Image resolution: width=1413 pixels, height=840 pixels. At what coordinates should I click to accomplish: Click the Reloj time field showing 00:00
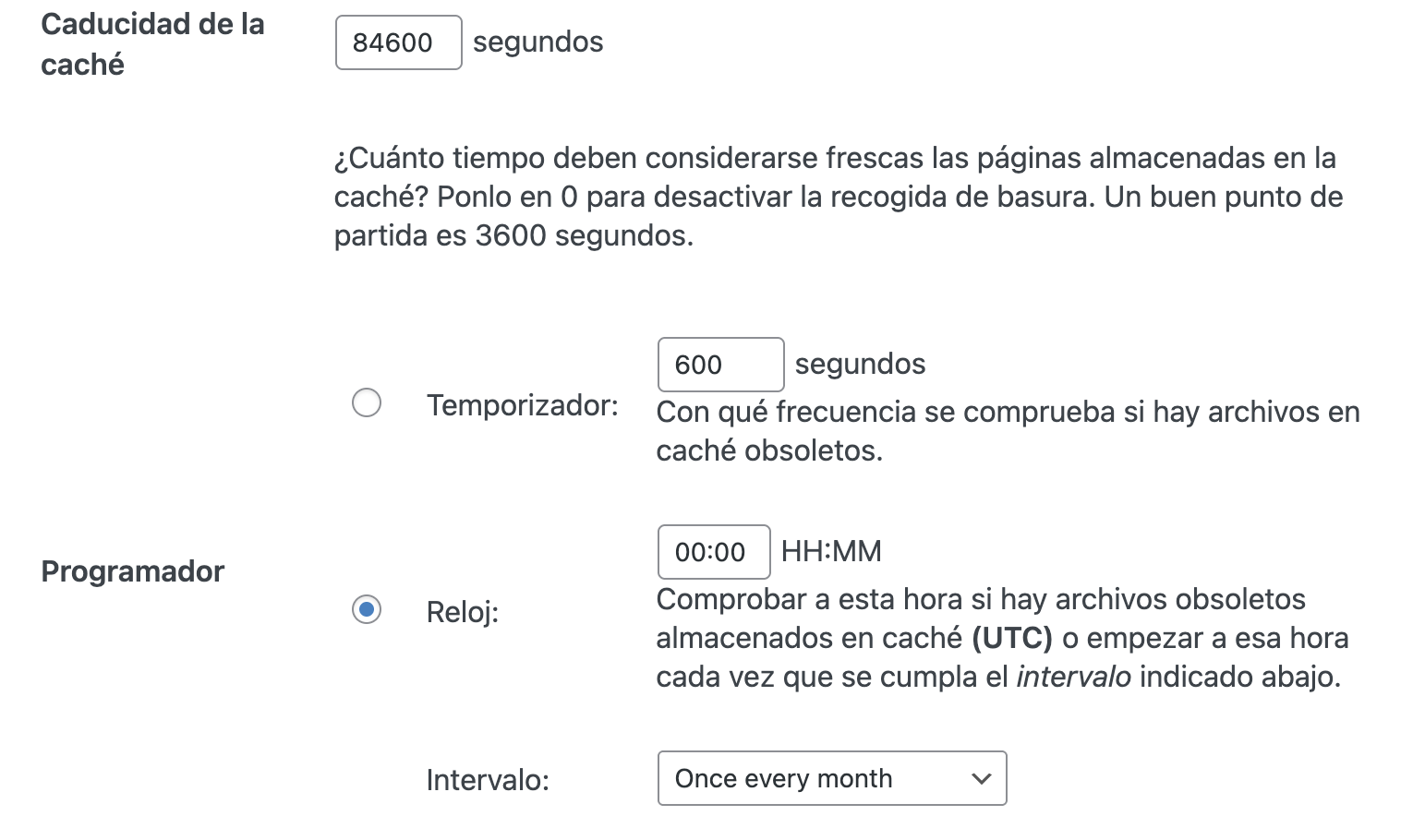coord(713,552)
